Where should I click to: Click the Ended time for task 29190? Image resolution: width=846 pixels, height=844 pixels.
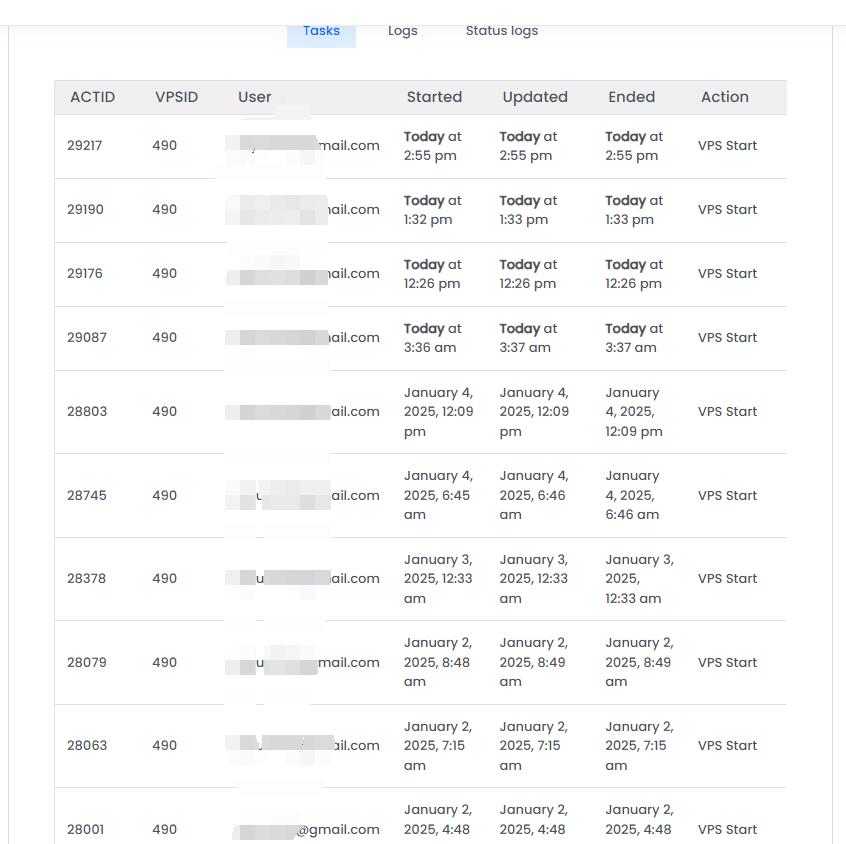pyautogui.click(x=634, y=210)
